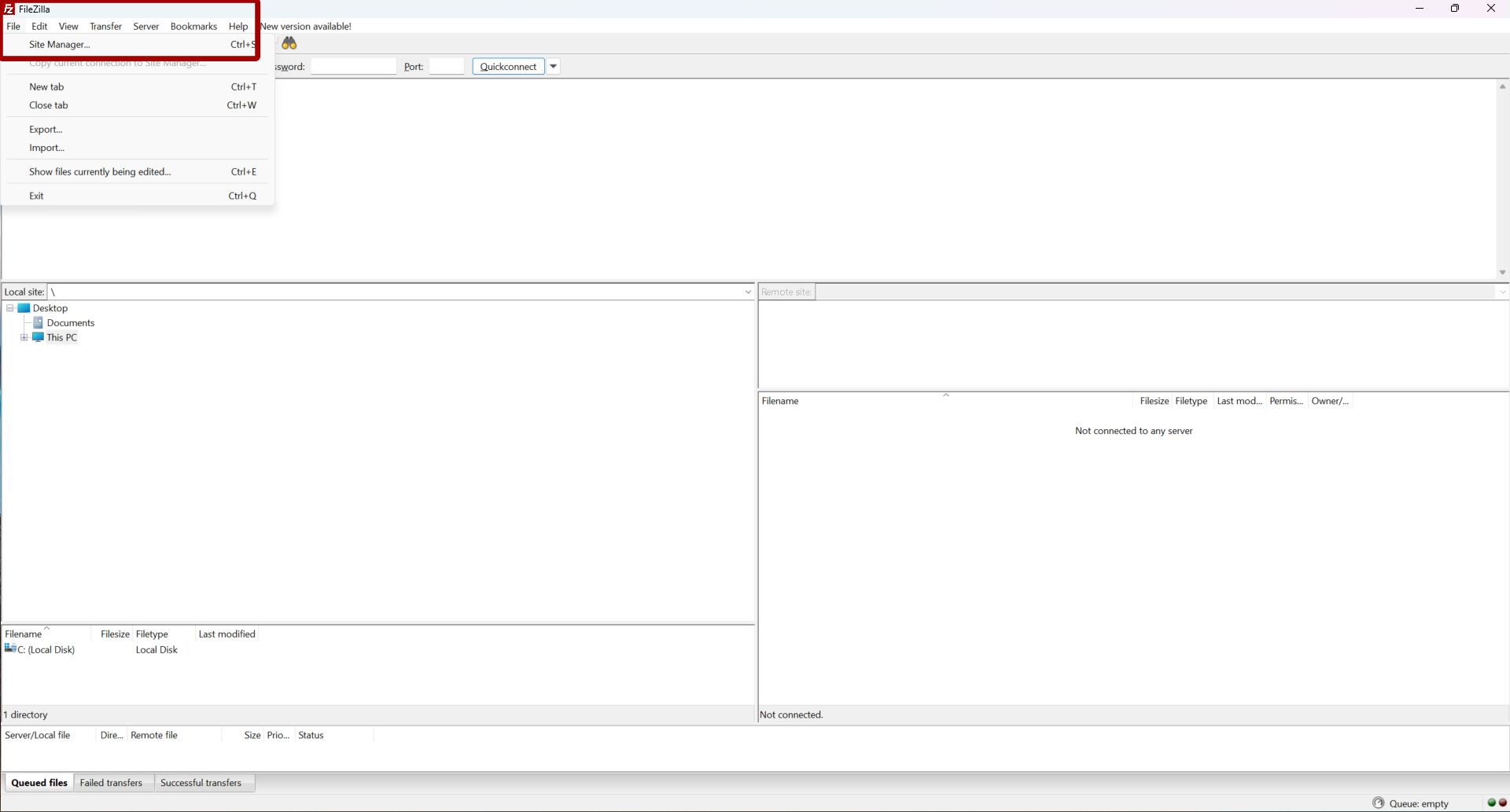Click into the Port input field
This screenshot has width=1510, height=812.
447,67
